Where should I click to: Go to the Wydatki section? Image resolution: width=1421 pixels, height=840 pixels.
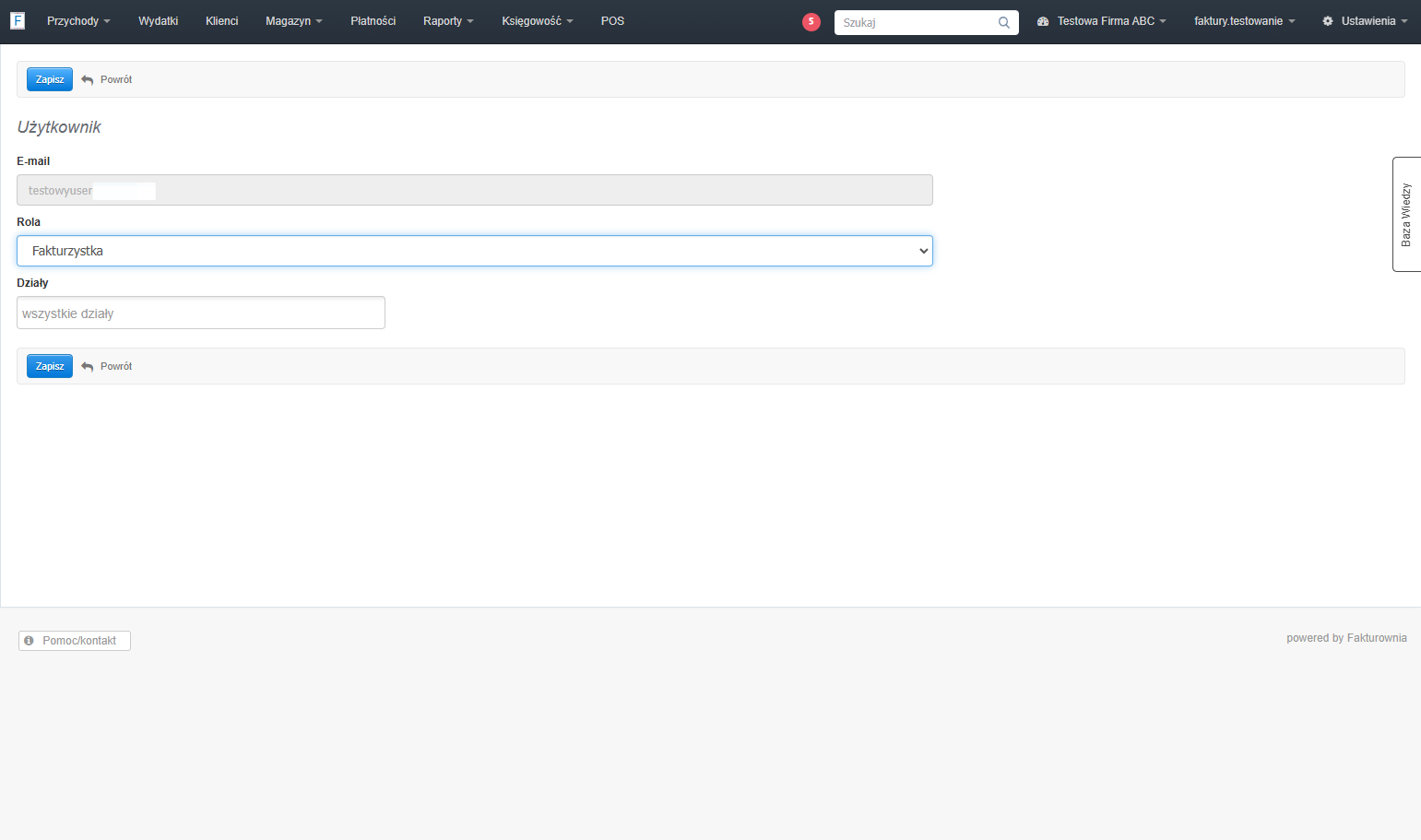[x=159, y=21]
